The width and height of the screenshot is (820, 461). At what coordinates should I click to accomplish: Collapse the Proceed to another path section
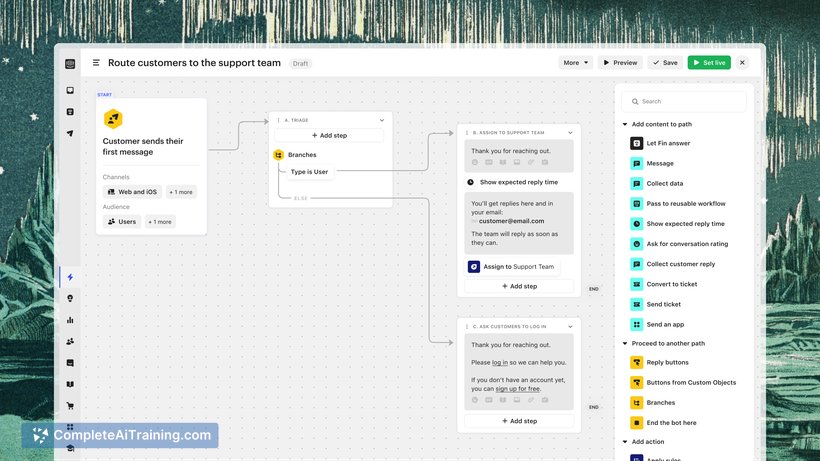pyautogui.click(x=625, y=343)
